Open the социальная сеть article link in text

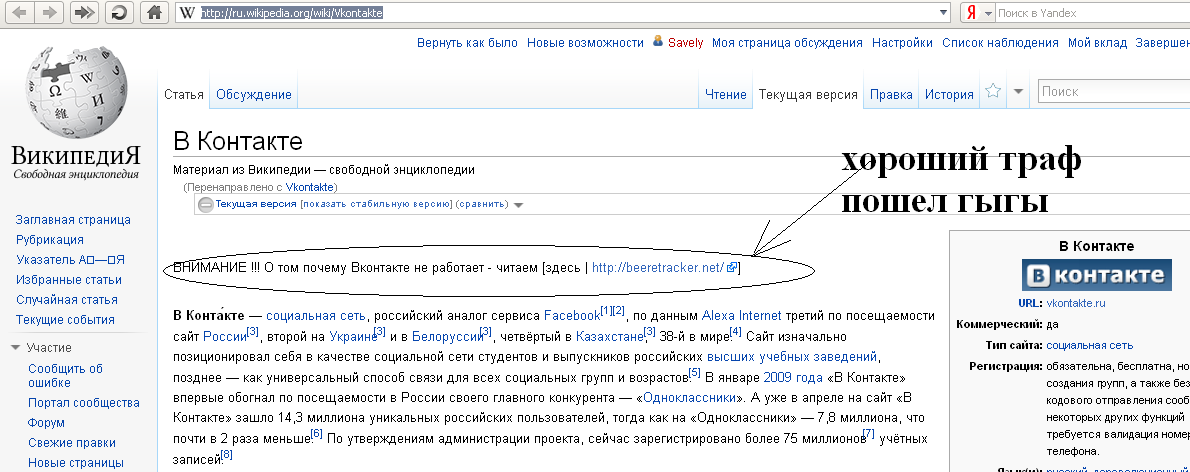pos(316,316)
